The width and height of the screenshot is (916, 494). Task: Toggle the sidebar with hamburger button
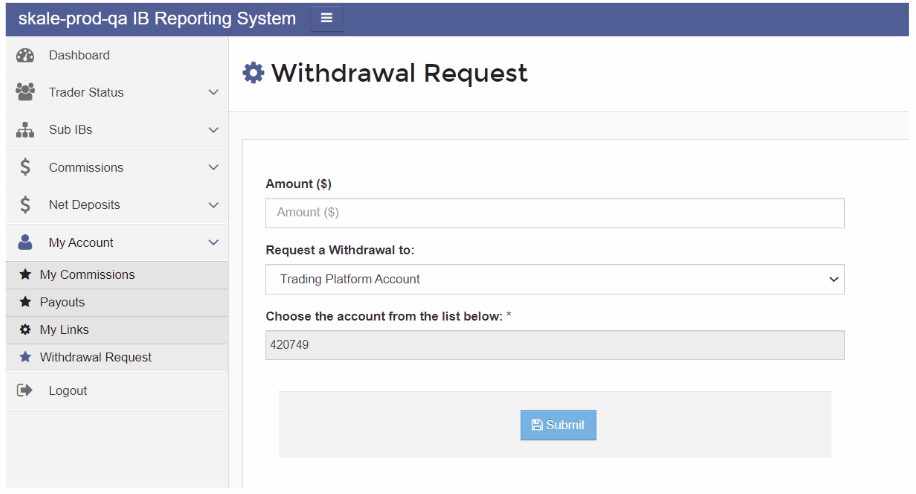(x=326, y=18)
